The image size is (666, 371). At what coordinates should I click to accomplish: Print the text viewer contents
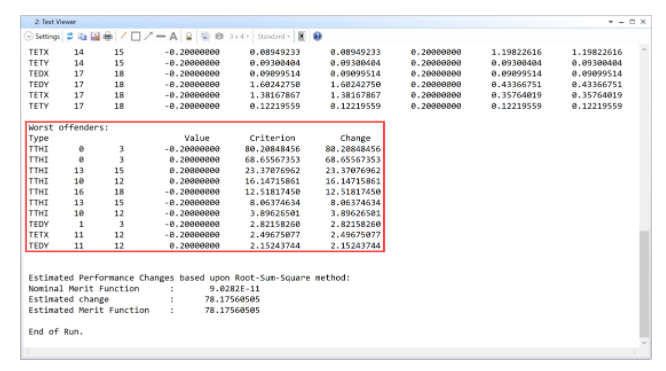pyautogui.click(x=108, y=37)
